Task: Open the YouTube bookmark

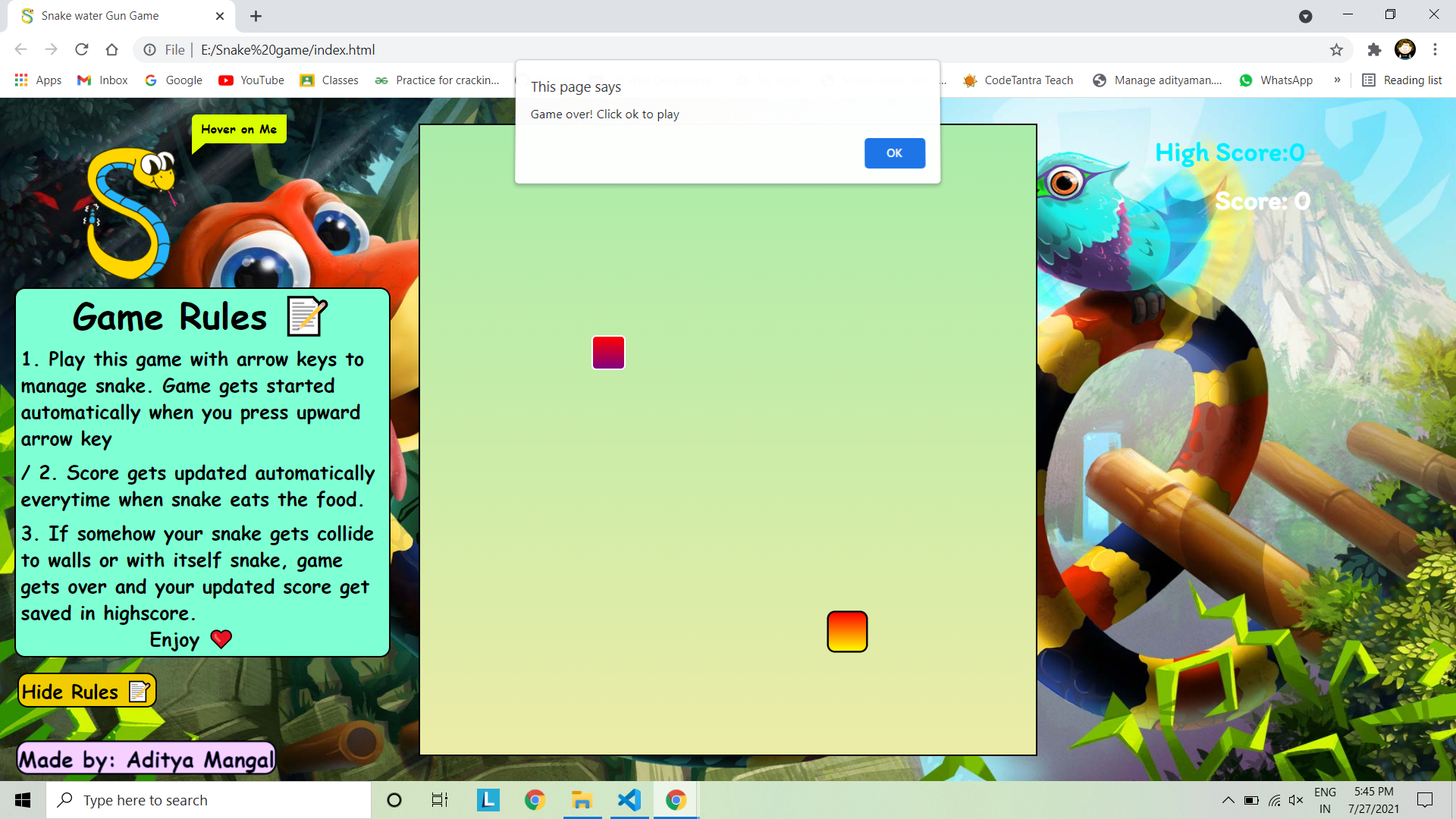Action: click(x=251, y=80)
